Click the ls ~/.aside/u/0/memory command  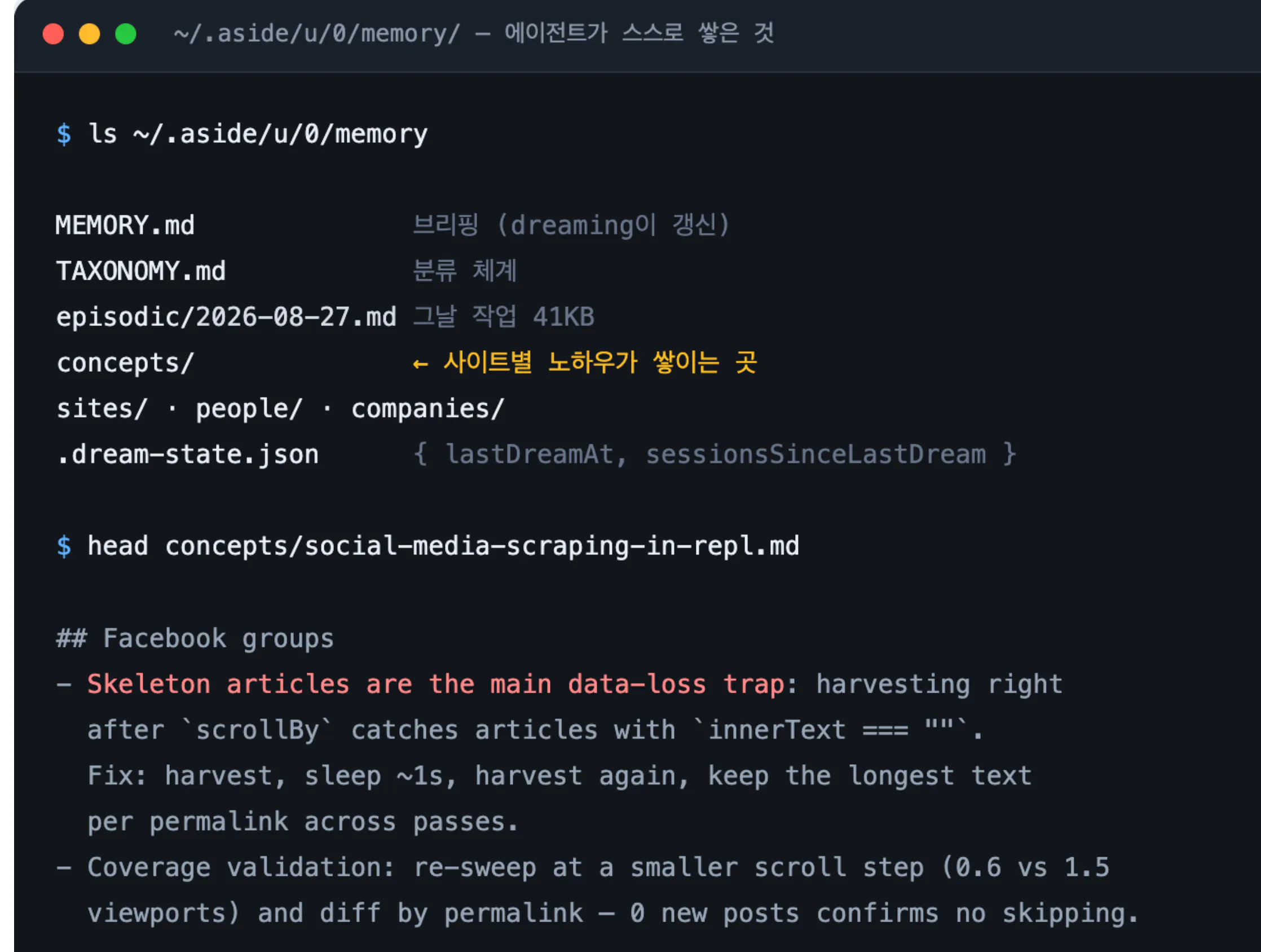click(258, 135)
